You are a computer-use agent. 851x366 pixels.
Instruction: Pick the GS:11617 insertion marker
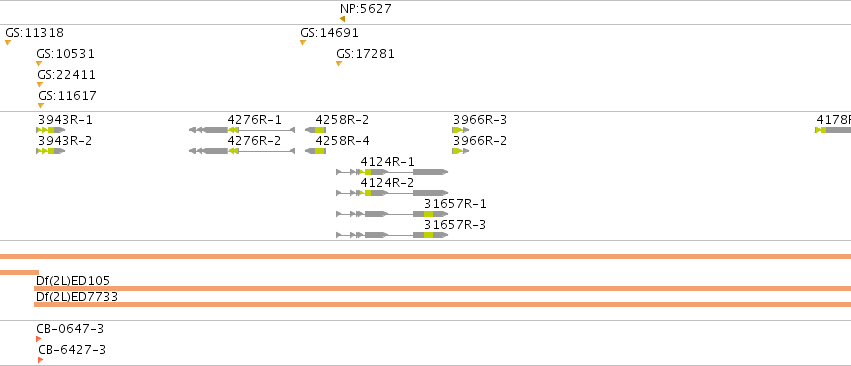coord(41,105)
